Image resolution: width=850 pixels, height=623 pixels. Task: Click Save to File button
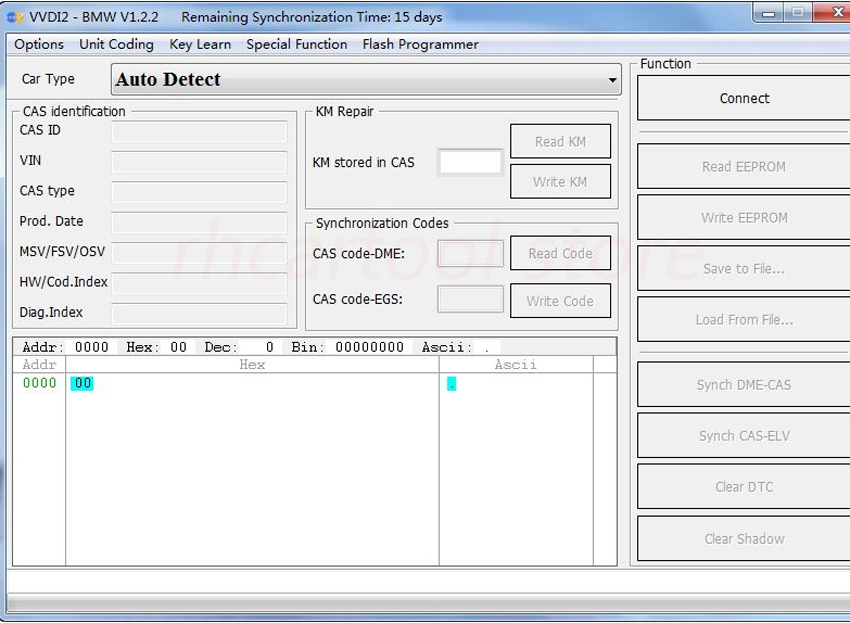(744, 268)
